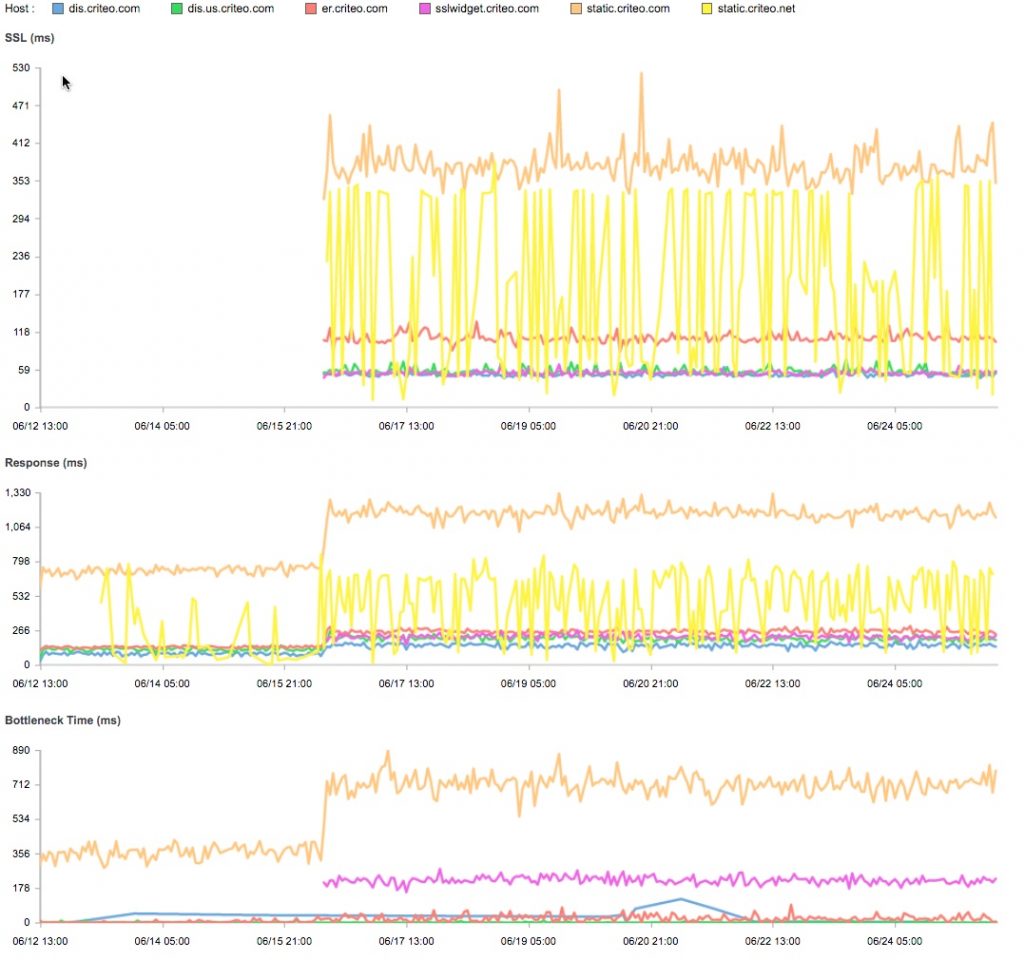Image resolution: width=1024 pixels, height=960 pixels.
Task: Click 06/15 21:00 tick label under Response chart
Action: pos(284,684)
